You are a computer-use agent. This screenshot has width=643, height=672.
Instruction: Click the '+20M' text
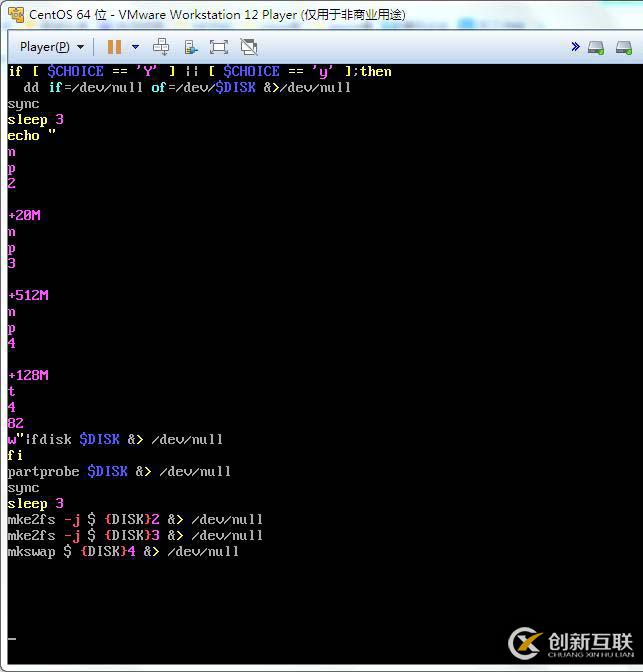point(24,215)
